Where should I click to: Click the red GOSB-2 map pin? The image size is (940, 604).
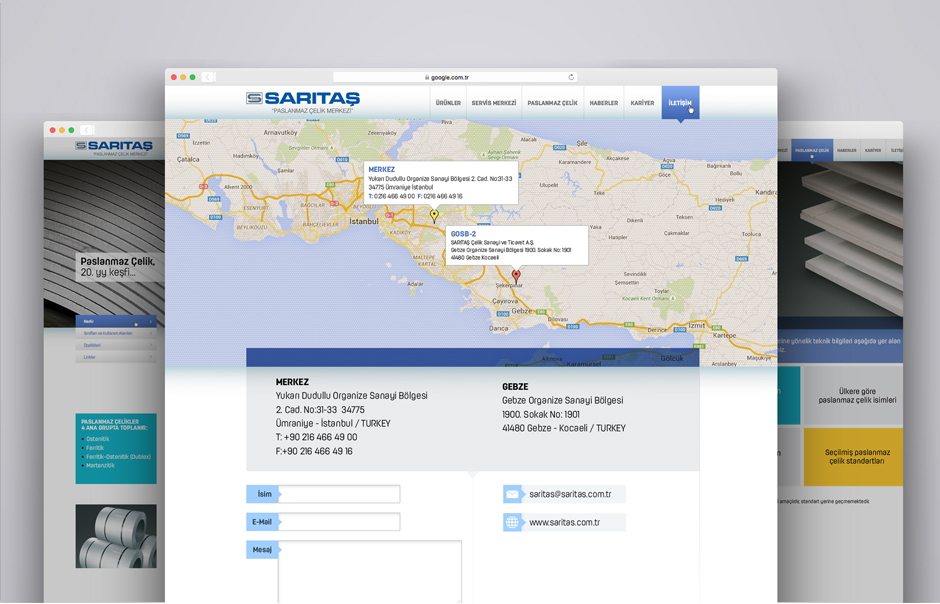click(x=516, y=276)
